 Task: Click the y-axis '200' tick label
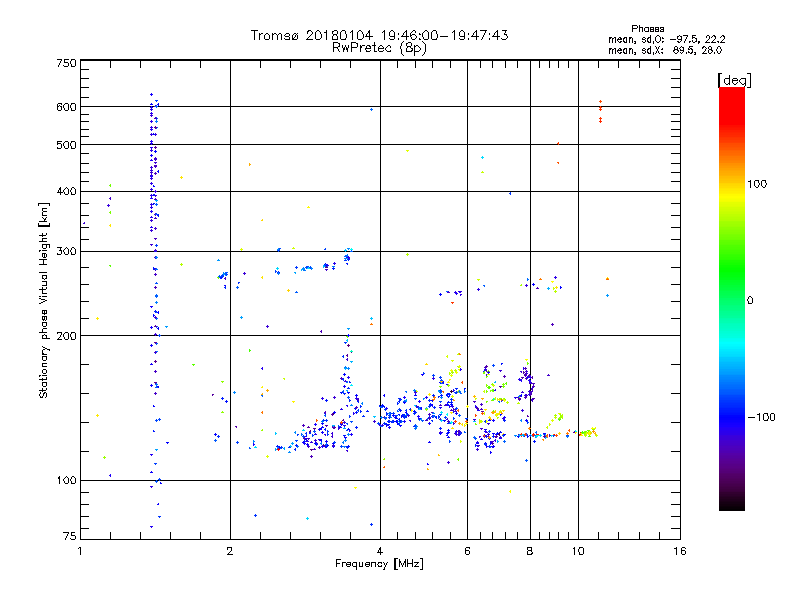(x=67, y=336)
